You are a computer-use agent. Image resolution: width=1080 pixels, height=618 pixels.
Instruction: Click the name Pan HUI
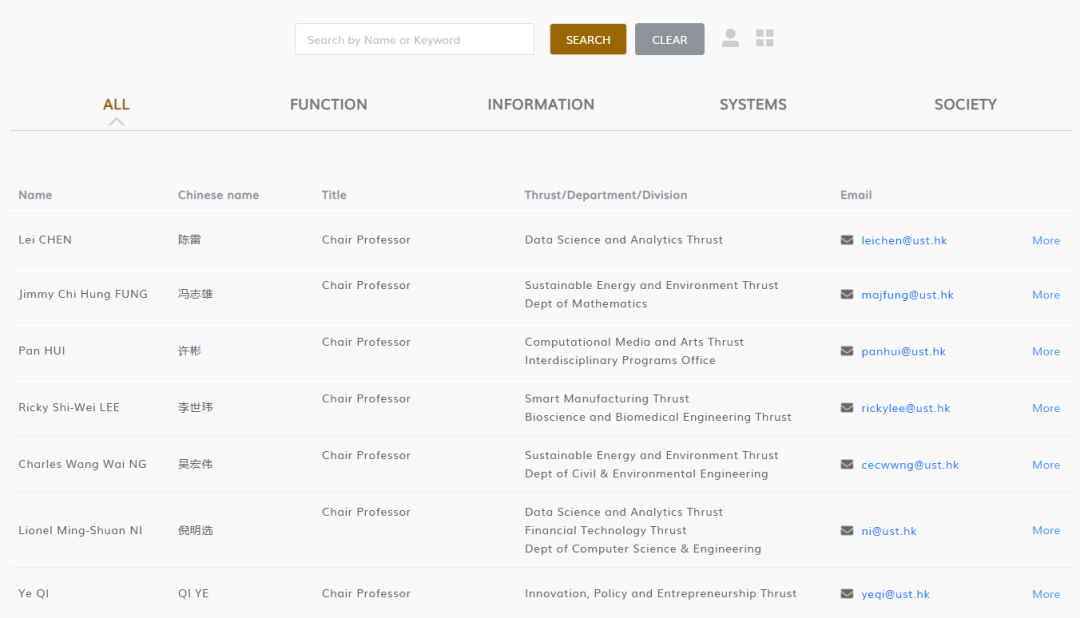pyautogui.click(x=41, y=350)
